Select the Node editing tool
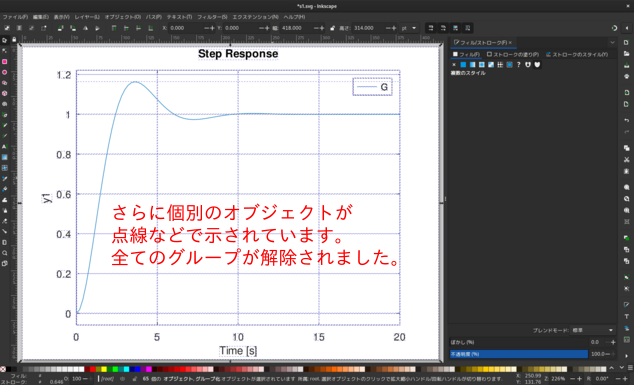Screen dimensions: 634x385 click(x=4, y=51)
